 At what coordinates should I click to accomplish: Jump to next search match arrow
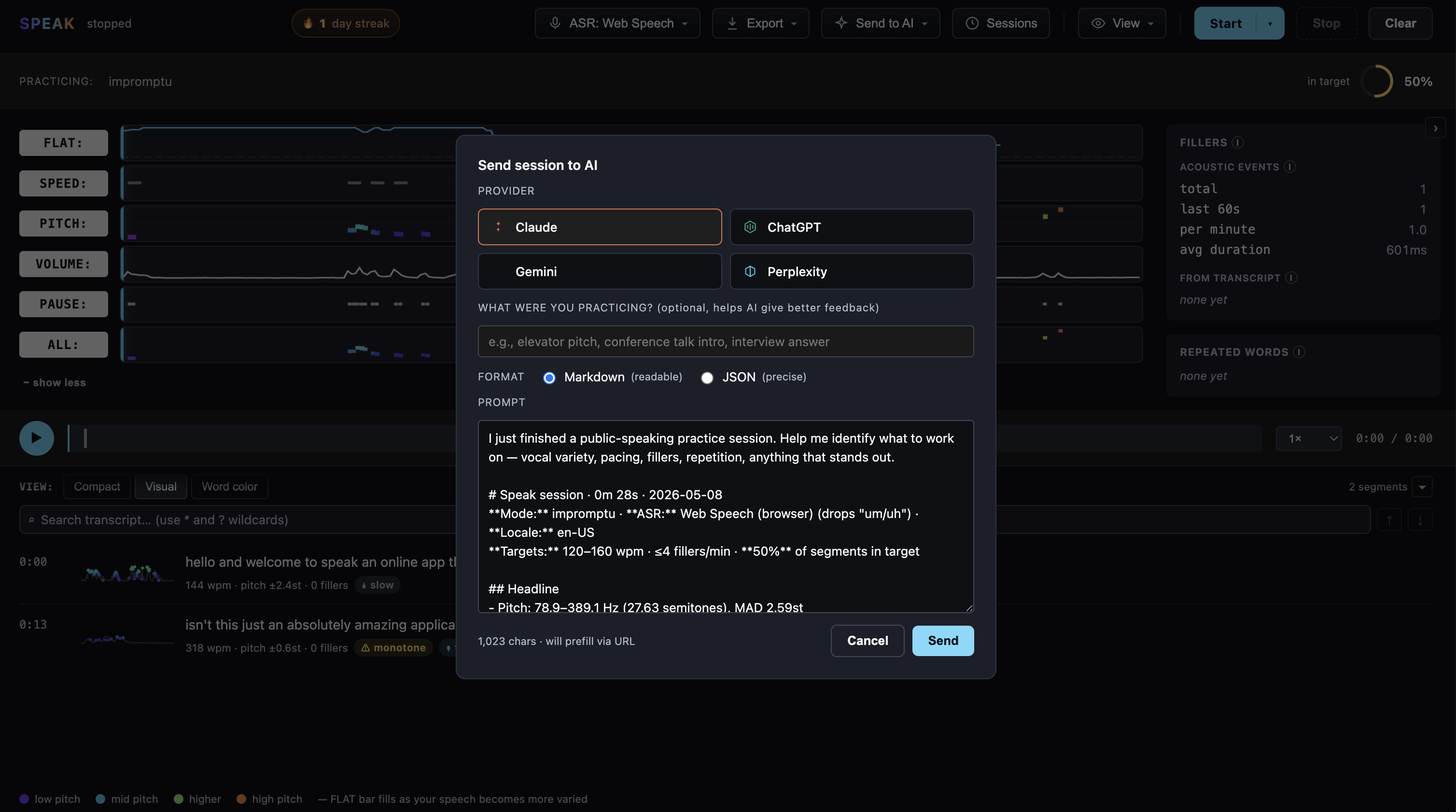tap(1420, 520)
